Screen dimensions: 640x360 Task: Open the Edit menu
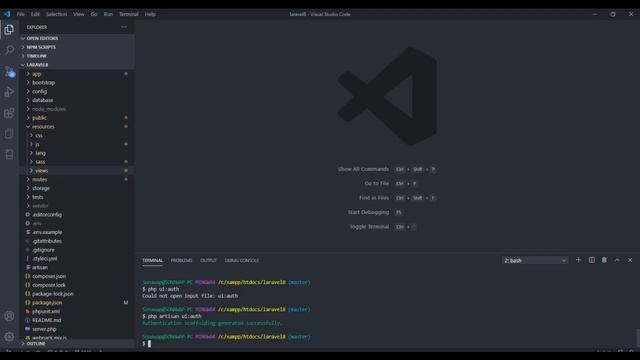[x=35, y=14]
